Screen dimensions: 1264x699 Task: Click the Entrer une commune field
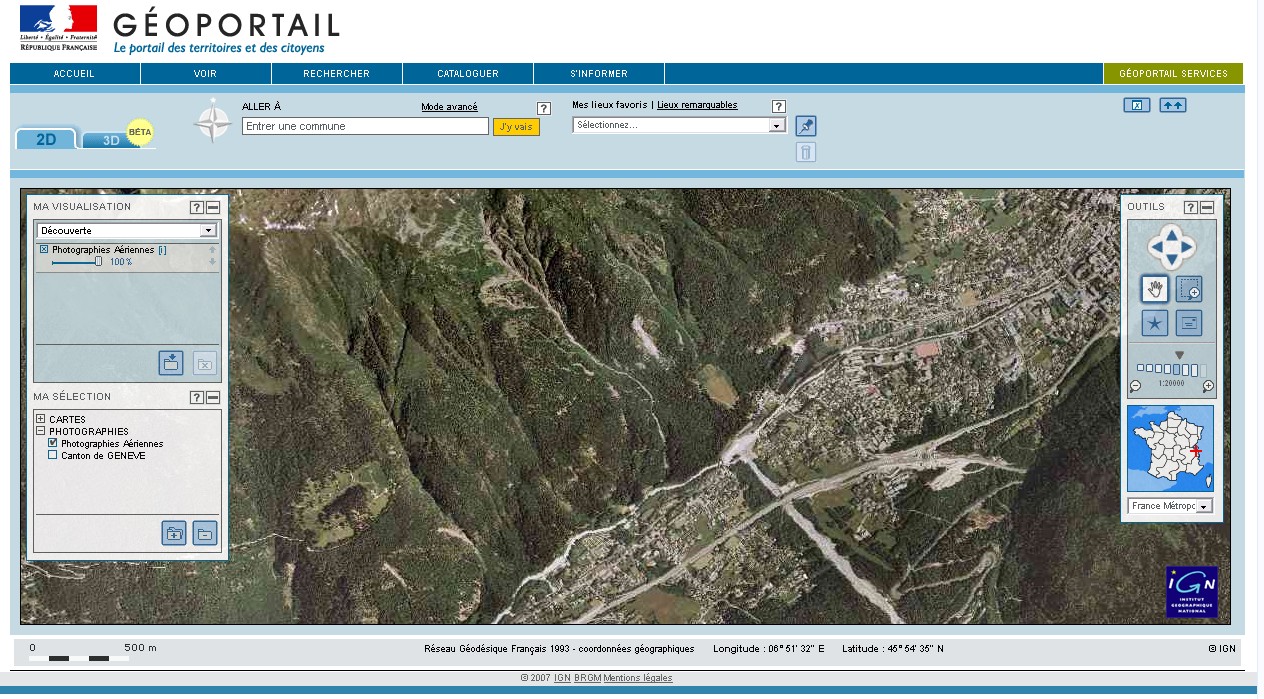[365, 126]
